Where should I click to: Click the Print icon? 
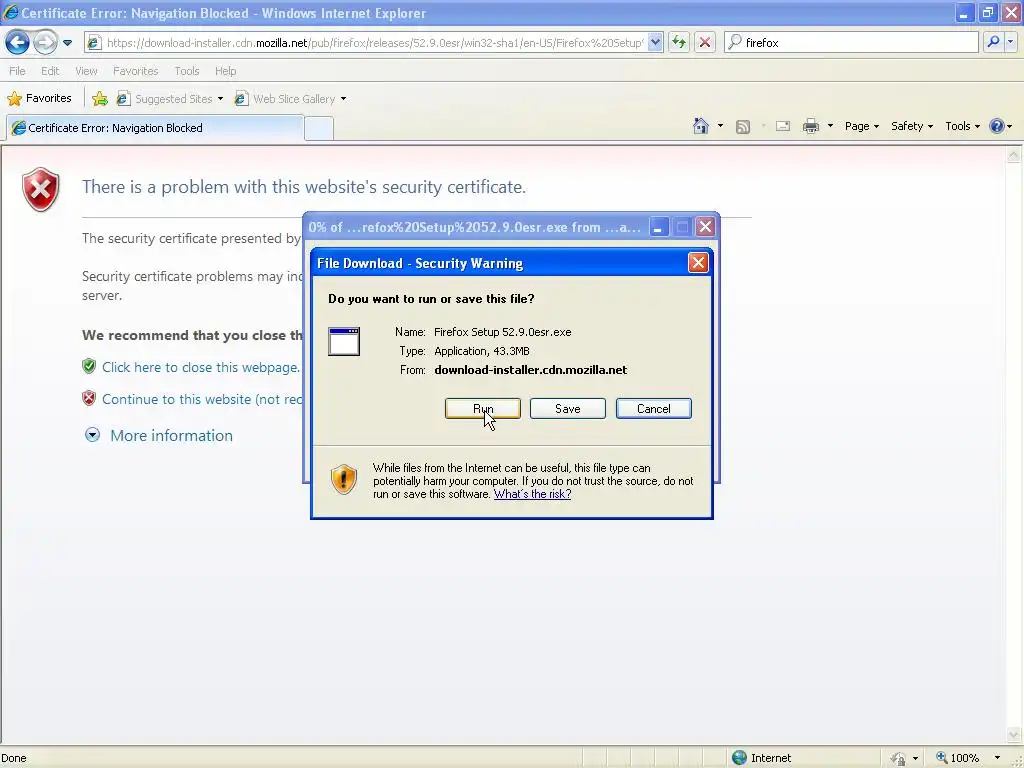pyautogui.click(x=810, y=126)
